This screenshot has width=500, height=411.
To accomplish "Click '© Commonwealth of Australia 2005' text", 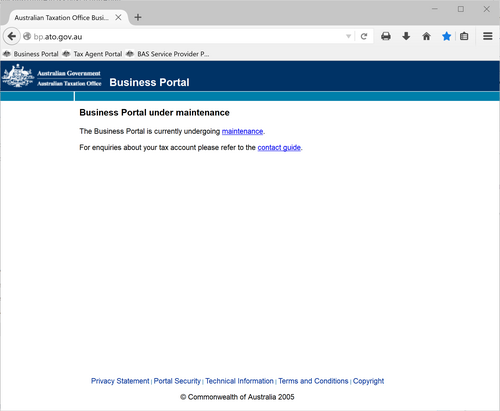I will [x=237, y=397].
